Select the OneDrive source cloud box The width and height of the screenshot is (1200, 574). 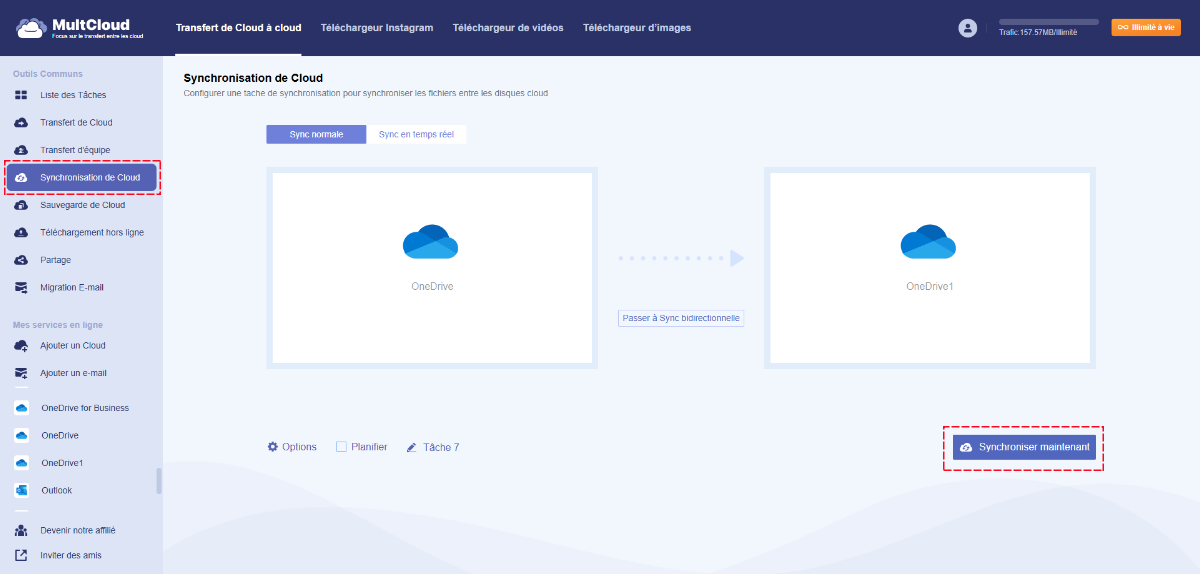coord(431,267)
